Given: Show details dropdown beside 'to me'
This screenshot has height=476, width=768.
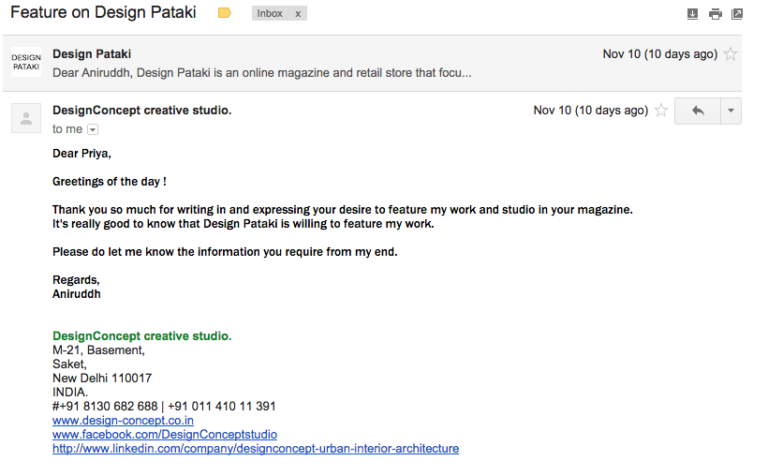Looking at the screenshot, I should 93,129.
